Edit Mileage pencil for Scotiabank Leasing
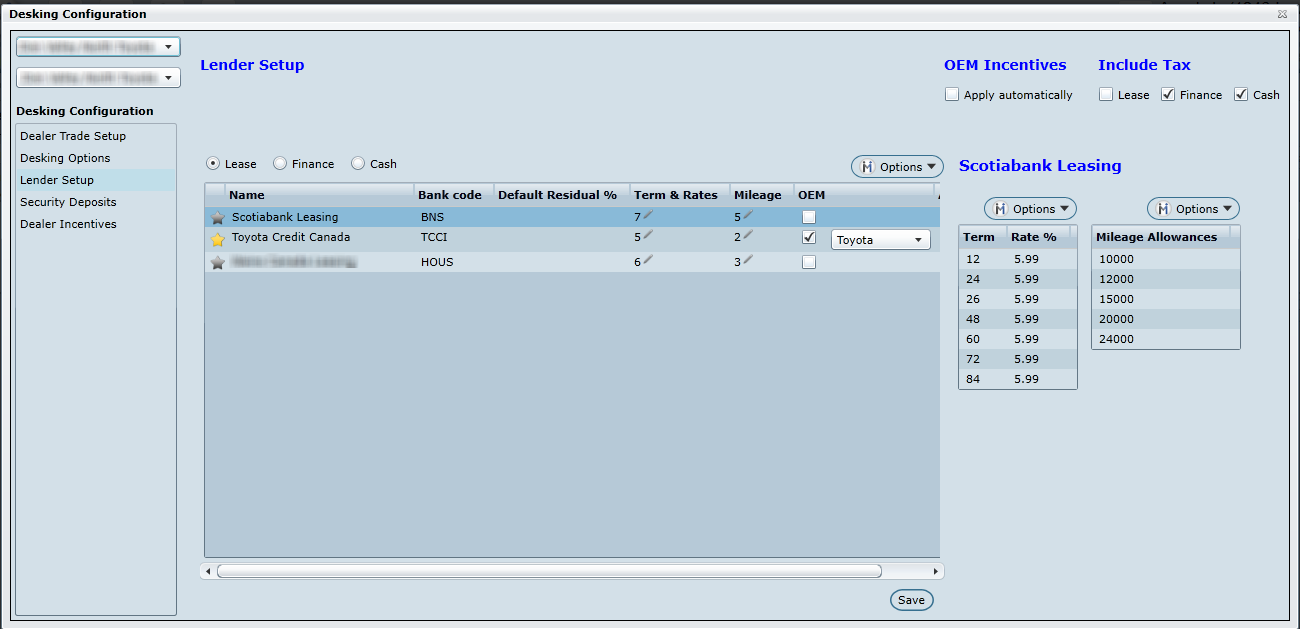Image resolution: width=1300 pixels, height=629 pixels. 748,215
